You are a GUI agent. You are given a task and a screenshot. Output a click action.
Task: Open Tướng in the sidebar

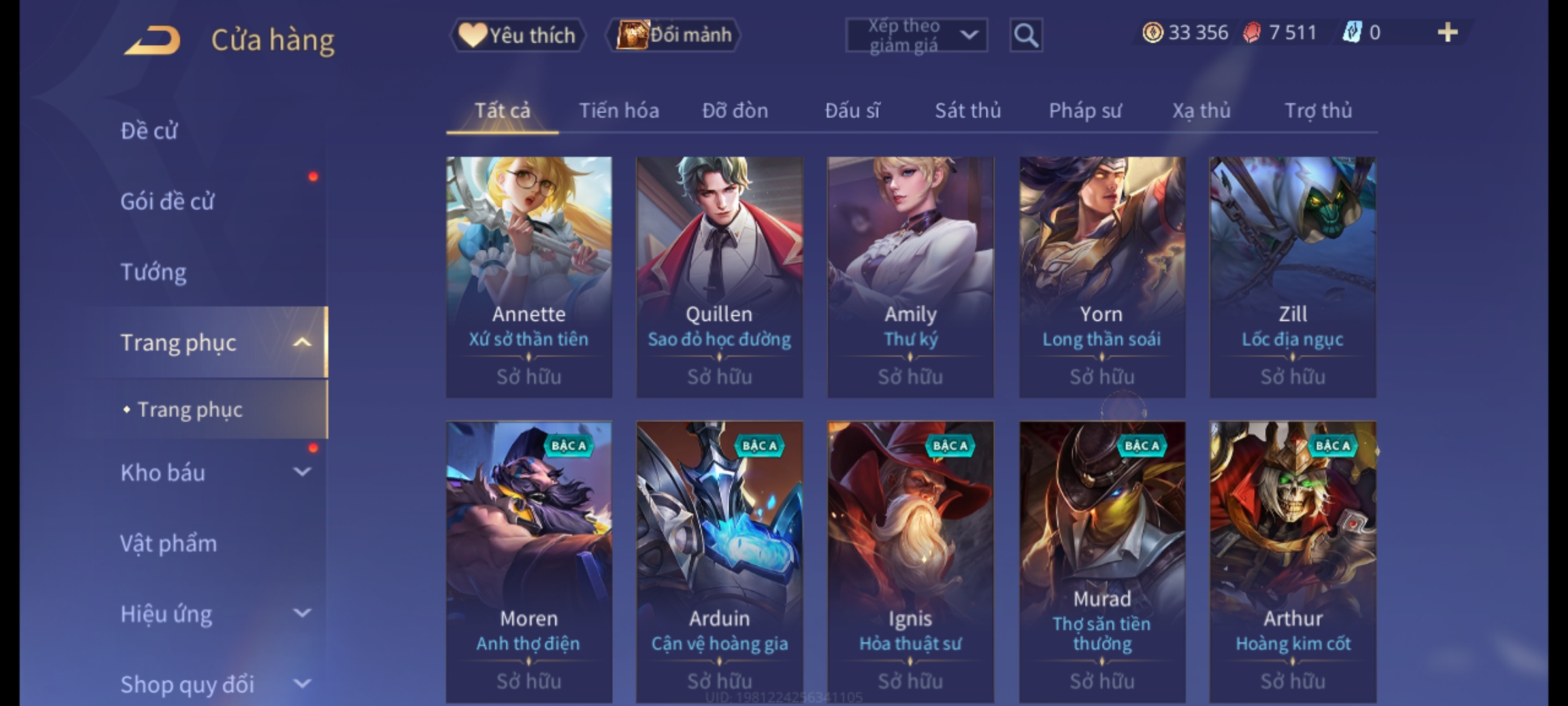click(x=153, y=272)
